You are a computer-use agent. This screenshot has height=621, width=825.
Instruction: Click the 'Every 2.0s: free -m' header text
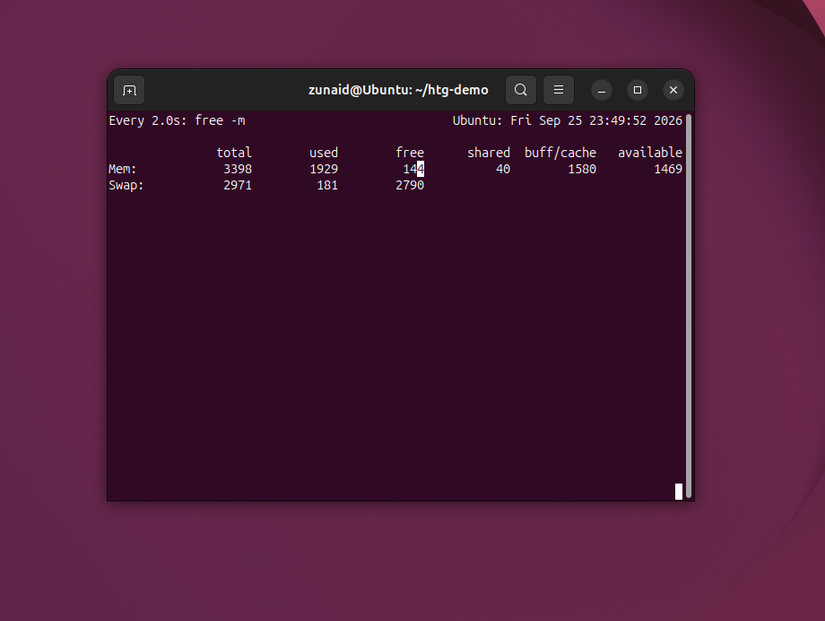(x=177, y=121)
